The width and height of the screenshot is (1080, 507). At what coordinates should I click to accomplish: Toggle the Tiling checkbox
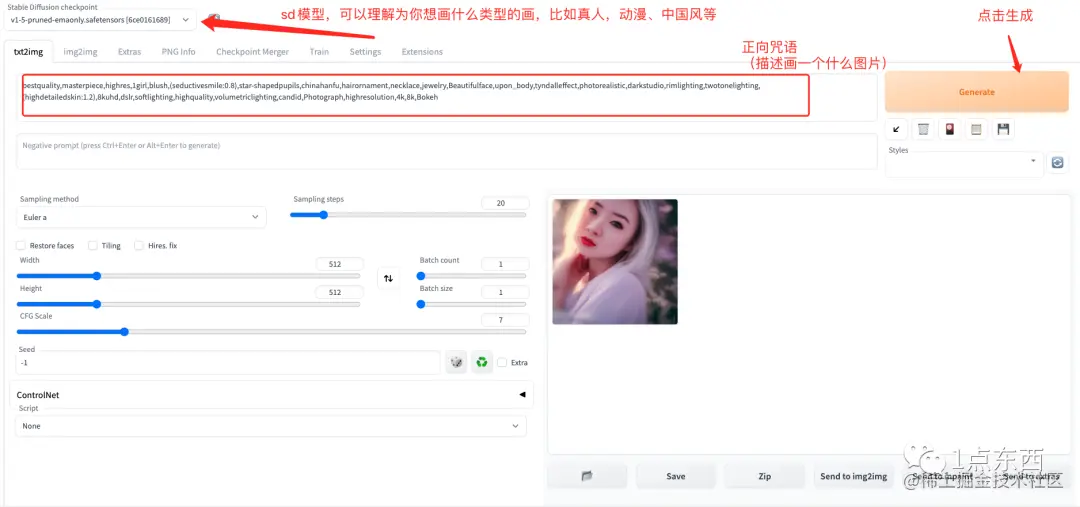pos(93,245)
